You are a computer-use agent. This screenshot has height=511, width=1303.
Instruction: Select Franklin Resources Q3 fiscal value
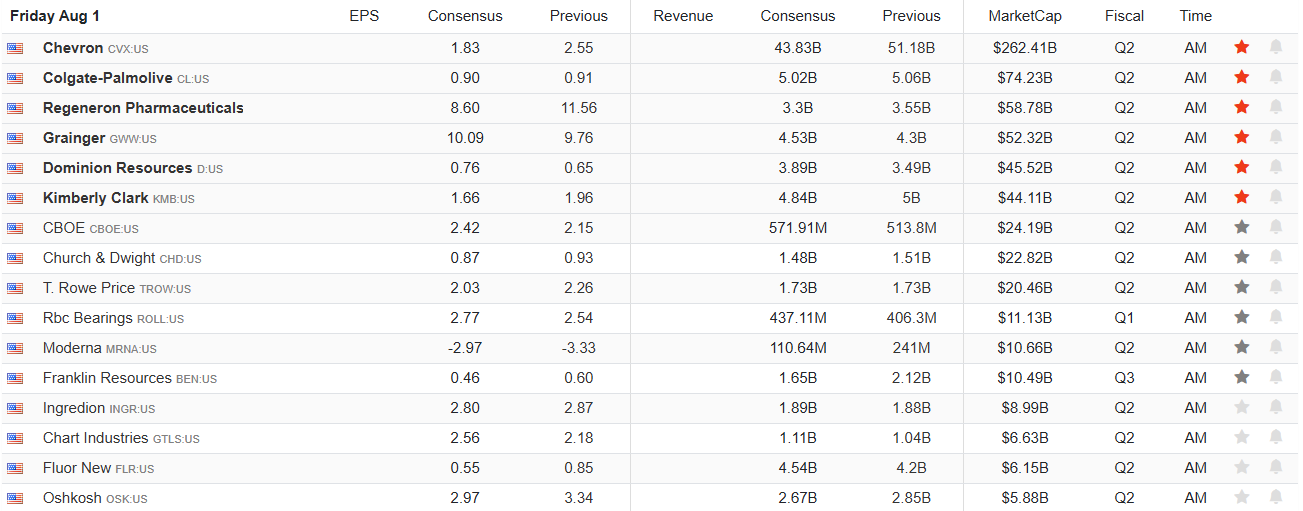tap(1125, 378)
